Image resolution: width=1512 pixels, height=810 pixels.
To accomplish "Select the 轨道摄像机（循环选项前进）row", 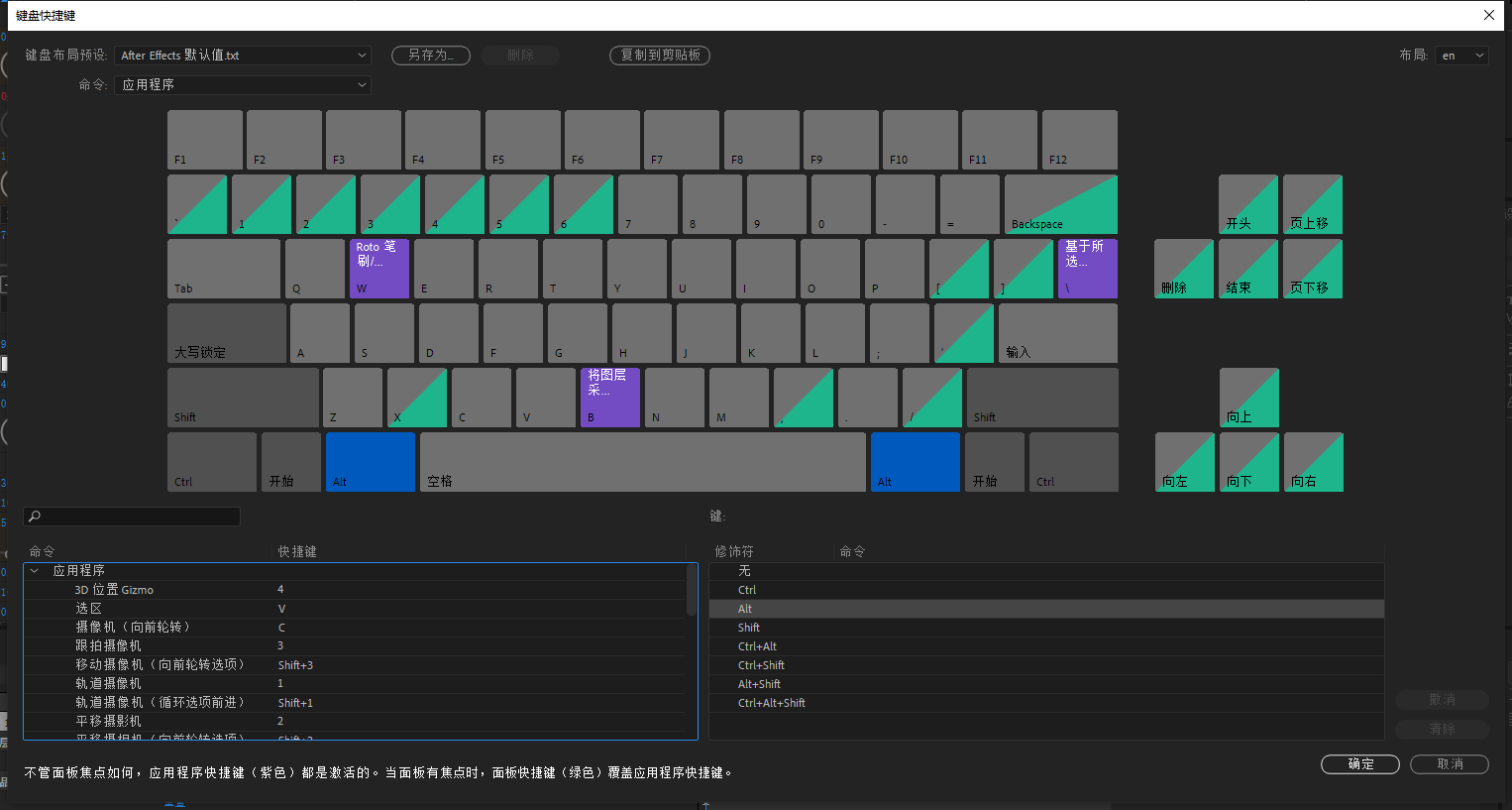I will [355, 703].
